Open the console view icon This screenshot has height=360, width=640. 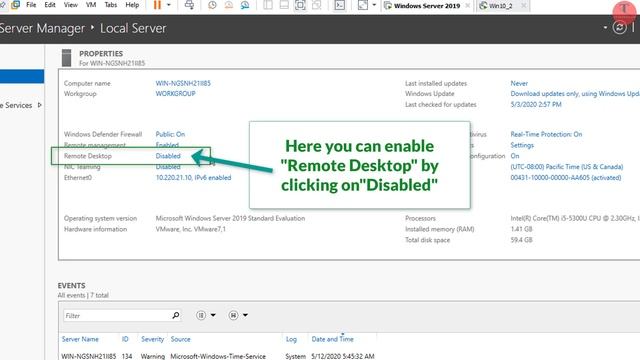[340, 5]
